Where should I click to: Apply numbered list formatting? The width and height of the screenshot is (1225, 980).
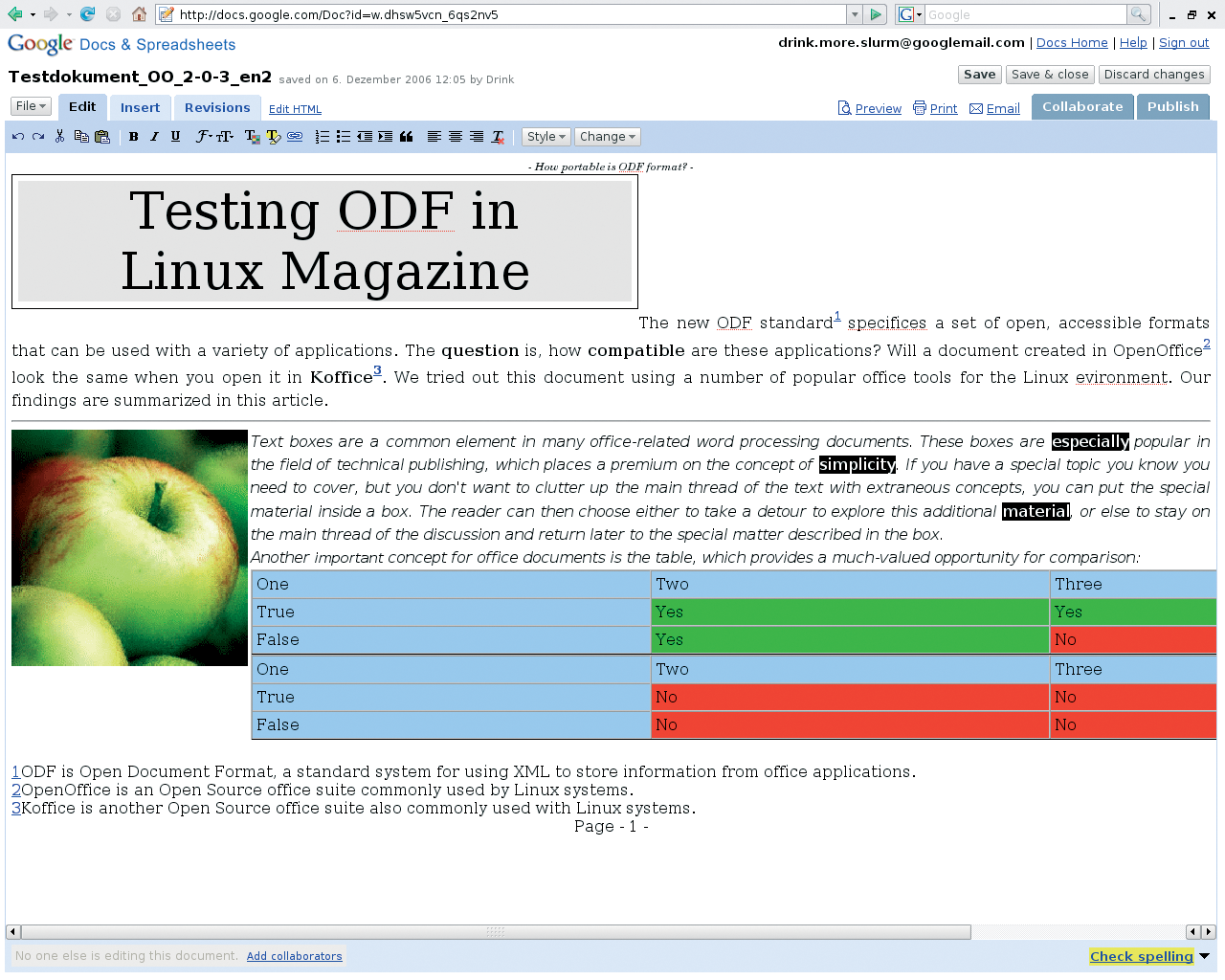pos(323,137)
